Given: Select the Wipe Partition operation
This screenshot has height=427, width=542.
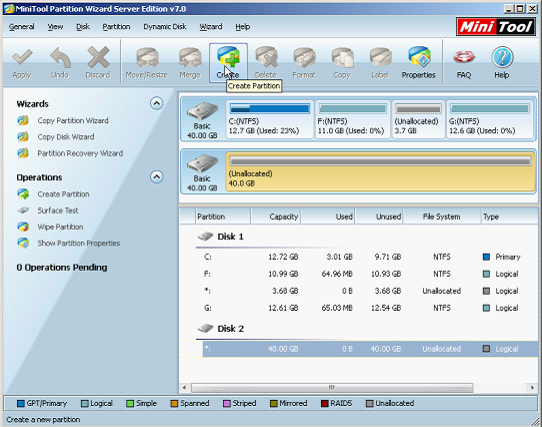Looking at the screenshot, I should tap(60, 227).
